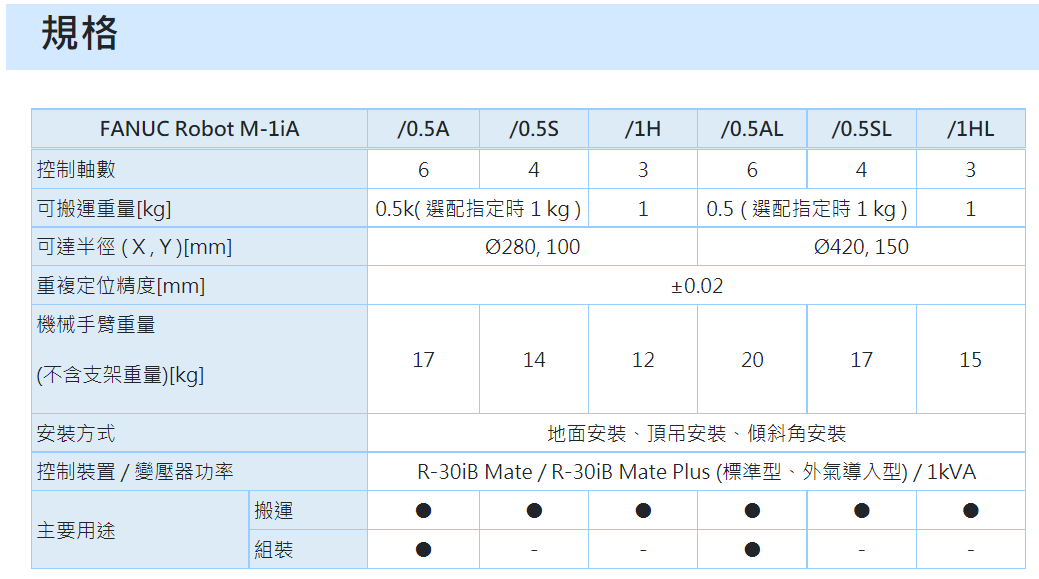Screen dimensions: 1039x579
Task: Click the 規格 heading
Action: pyautogui.click(x=80, y=33)
